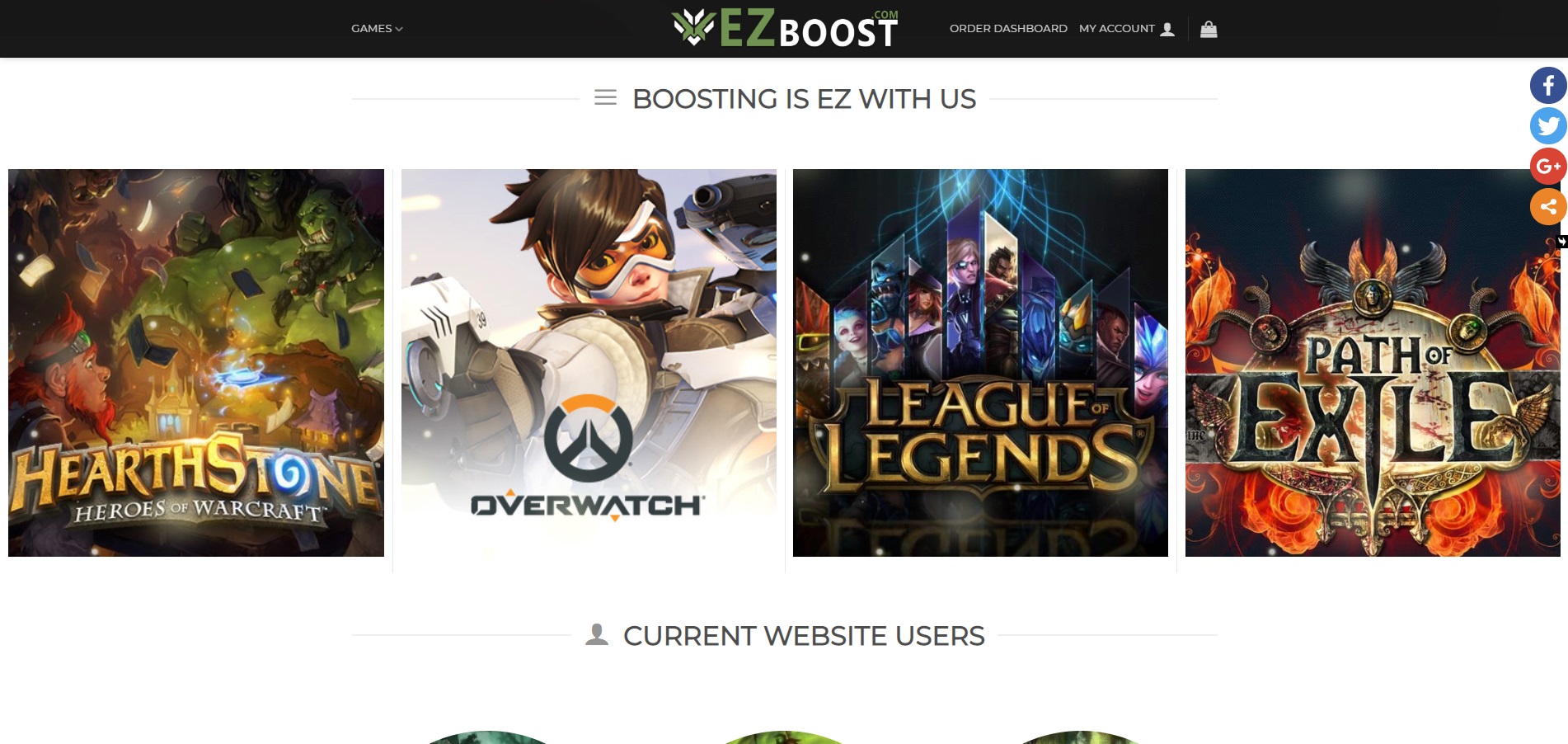Share via the Google Plus button
This screenshot has width=1568, height=744.
1548,167
